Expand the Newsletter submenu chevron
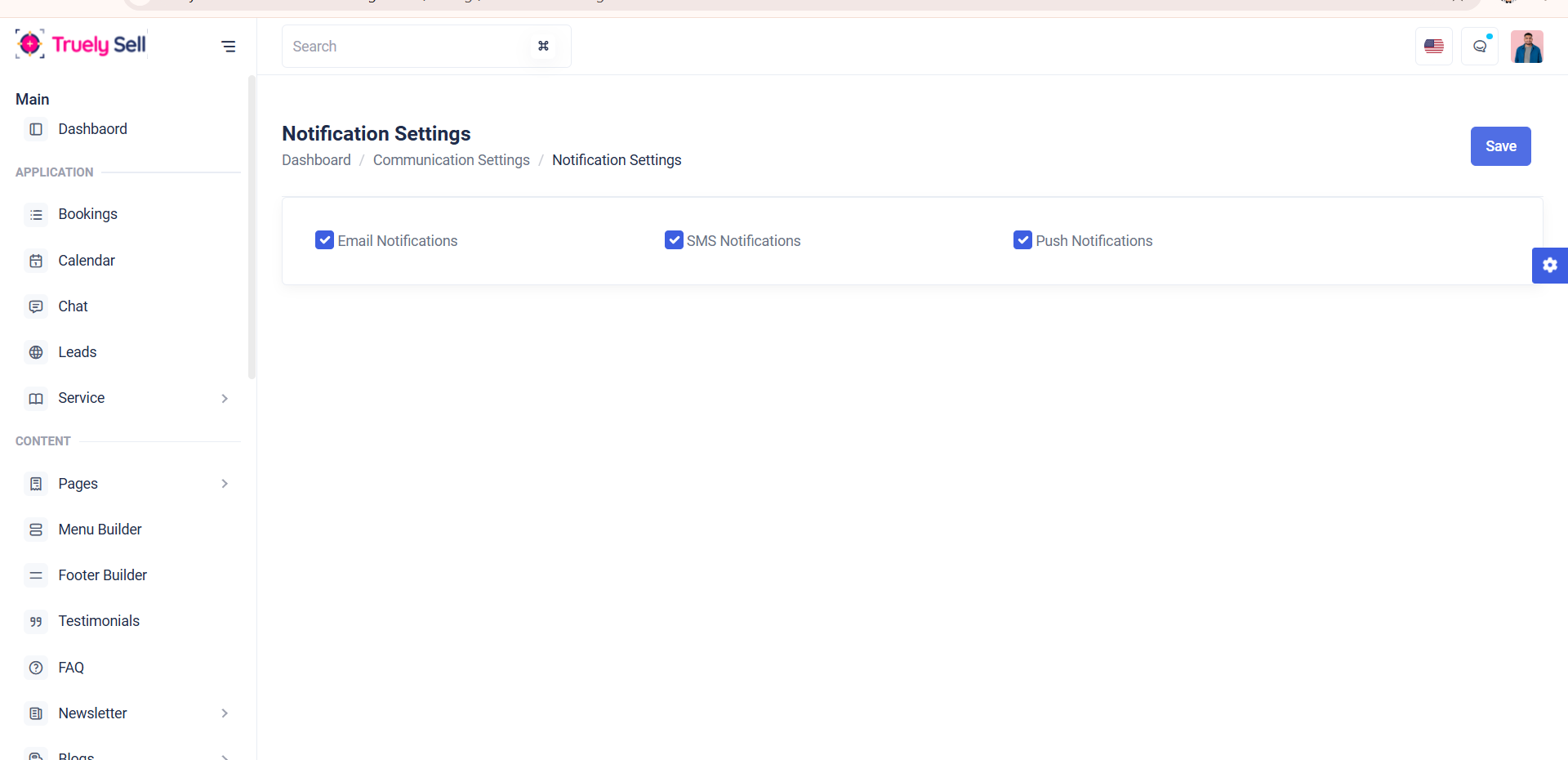The image size is (1568, 760). (225, 713)
